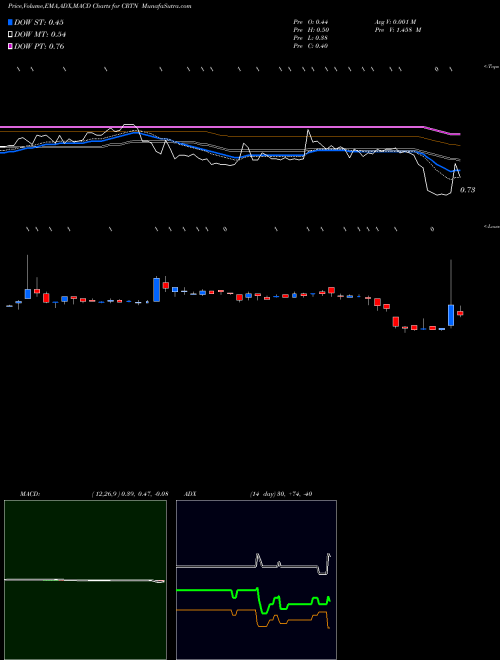500x660 pixels.
Task: Click the blue DOW ST legend swatch
Action: click(11, 22)
